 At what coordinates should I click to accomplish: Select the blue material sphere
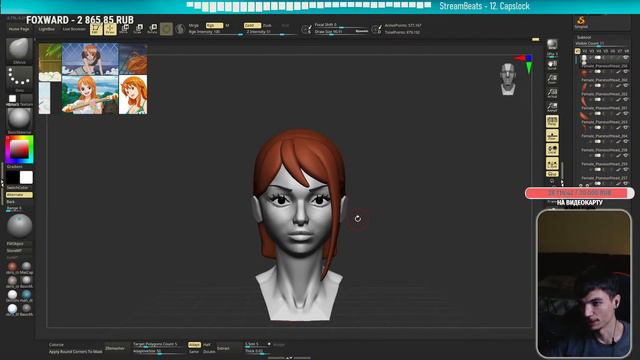[x=26, y=294]
